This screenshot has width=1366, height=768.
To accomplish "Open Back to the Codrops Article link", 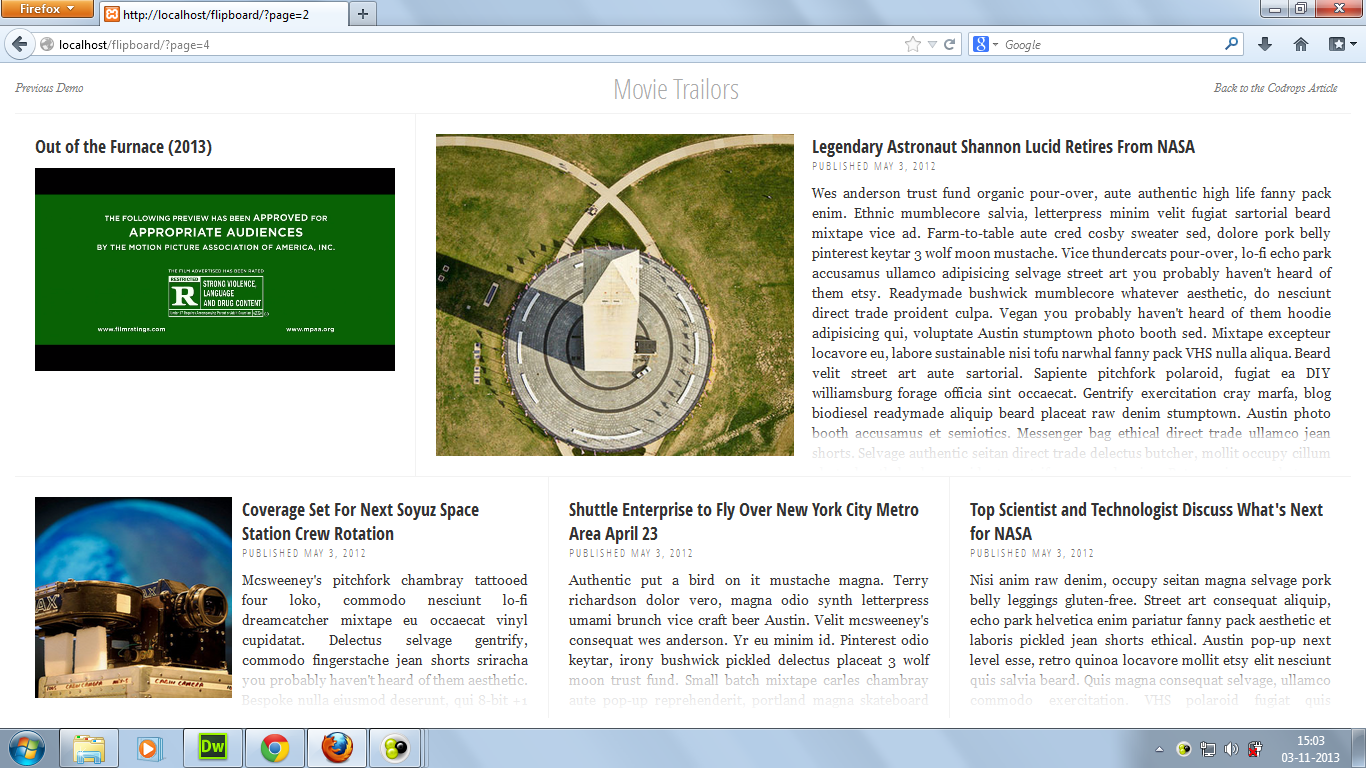I will (1275, 88).
